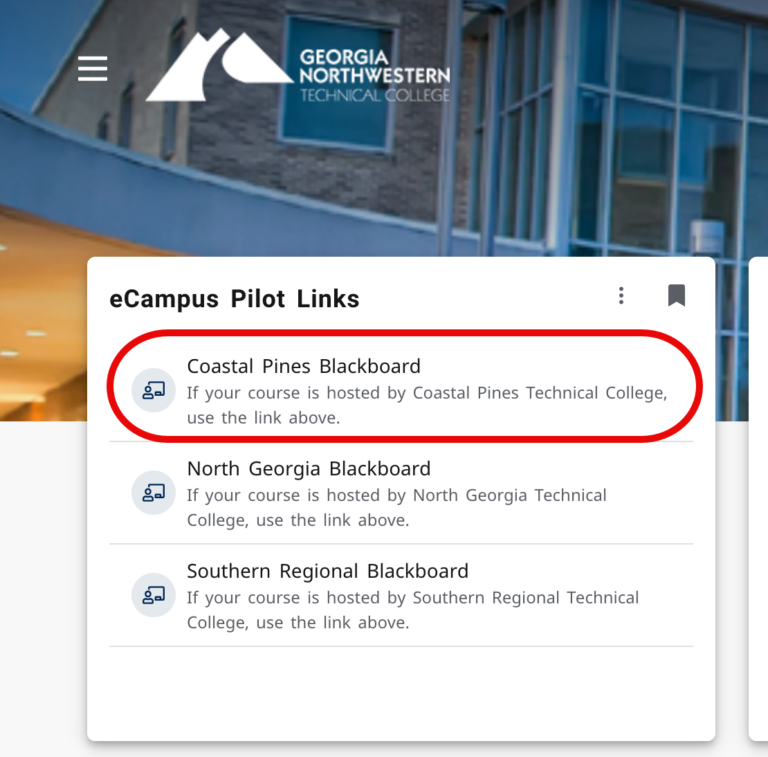The image size is (768, 757).
Task: Click the Southern Regional Technical College description
Action: pyautogui.click(x=412, y=610)
